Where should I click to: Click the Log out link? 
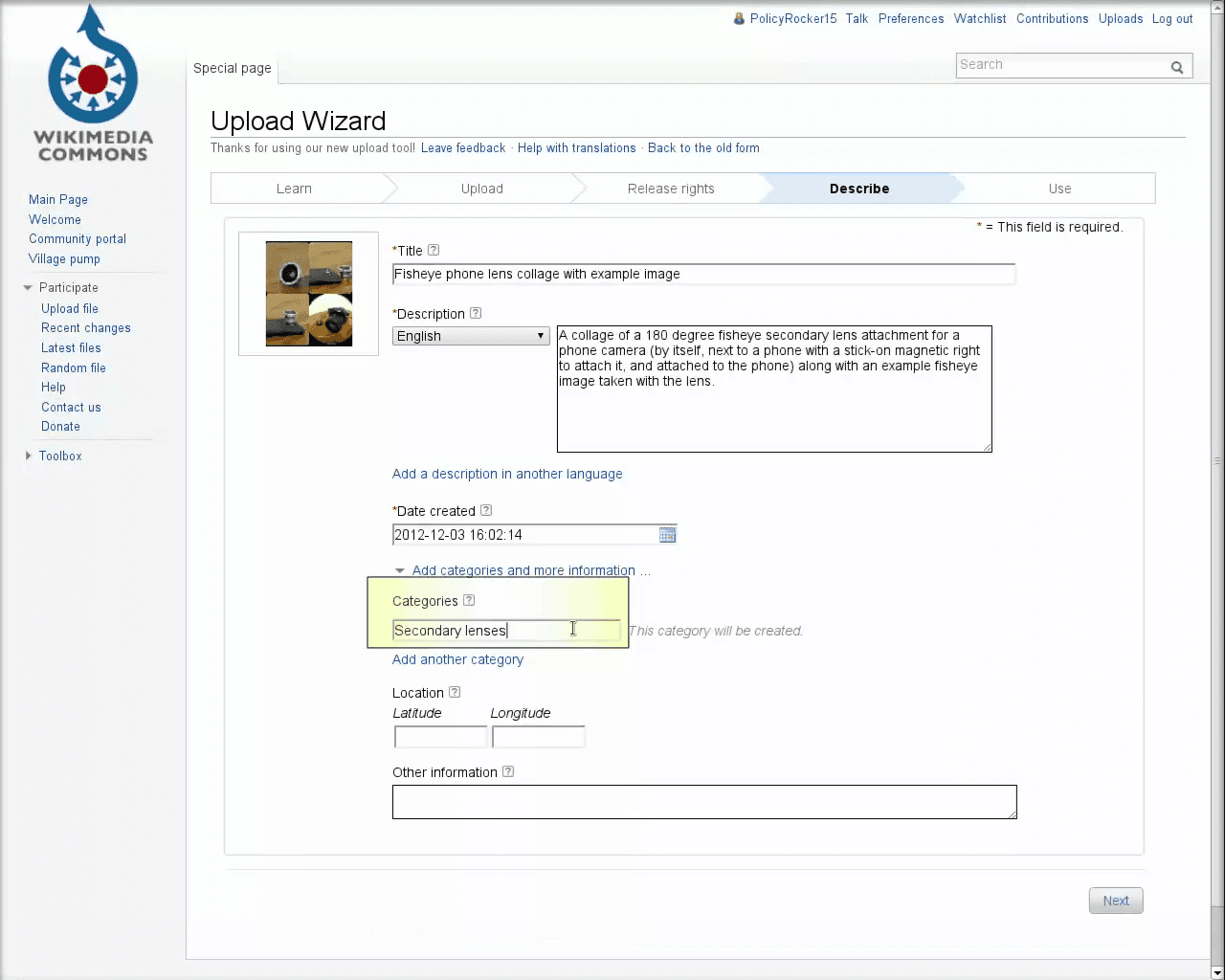[x=1172, y=19]
